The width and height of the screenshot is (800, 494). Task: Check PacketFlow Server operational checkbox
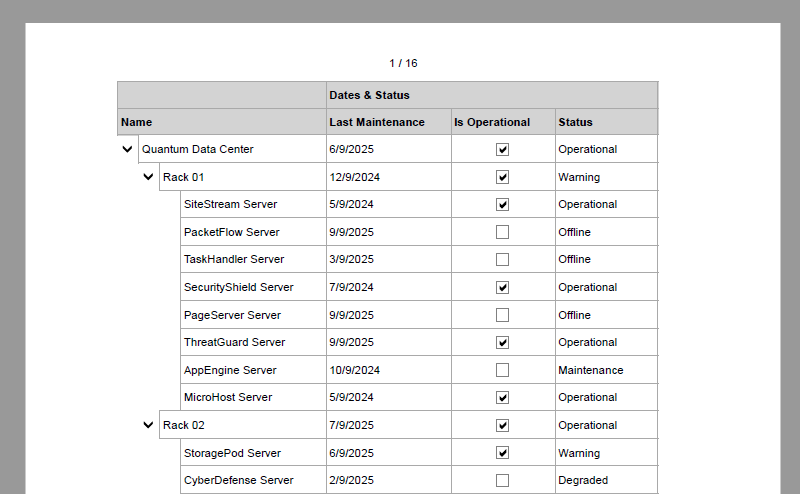(503, 232)
